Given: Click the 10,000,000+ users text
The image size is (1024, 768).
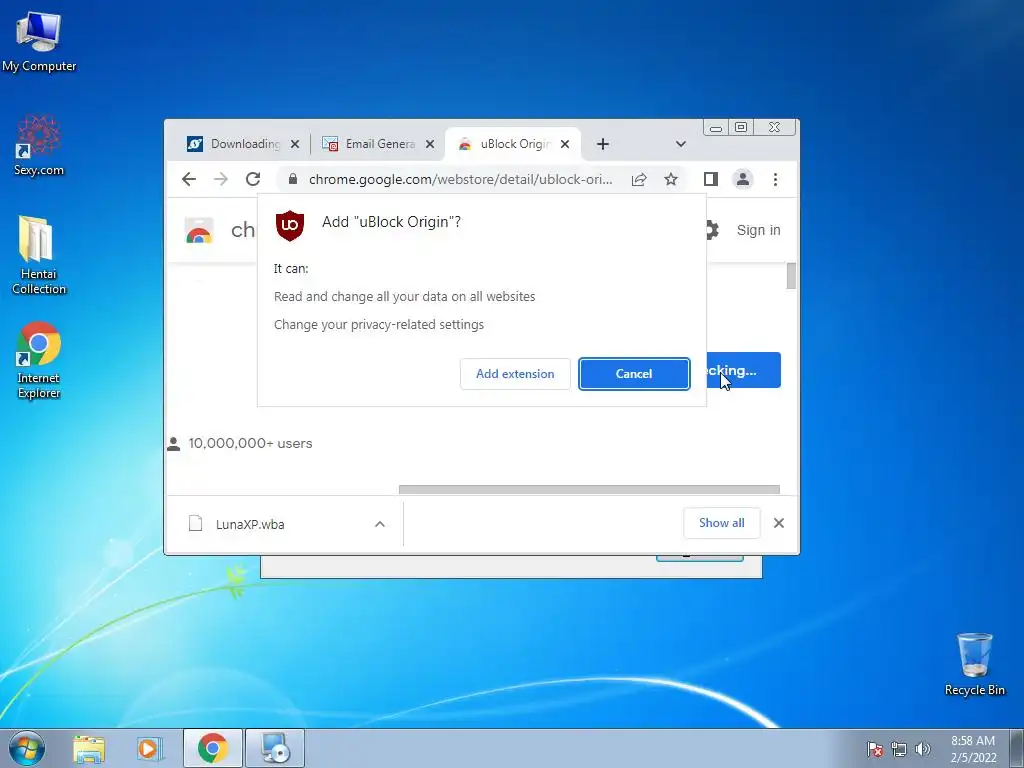Looking at the screenshot, I should [250, 443].
